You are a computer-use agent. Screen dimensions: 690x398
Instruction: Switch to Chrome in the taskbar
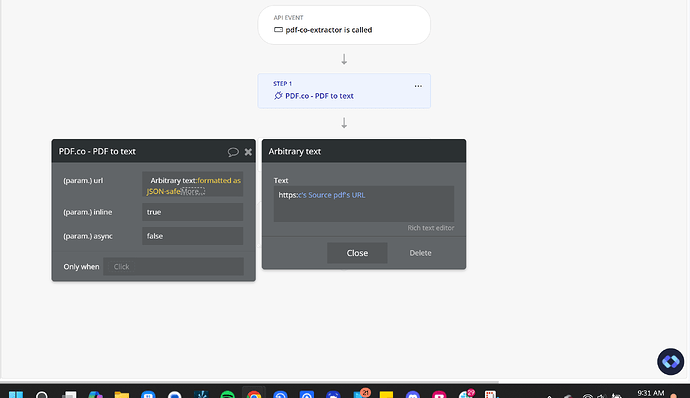tap(254, 395)
